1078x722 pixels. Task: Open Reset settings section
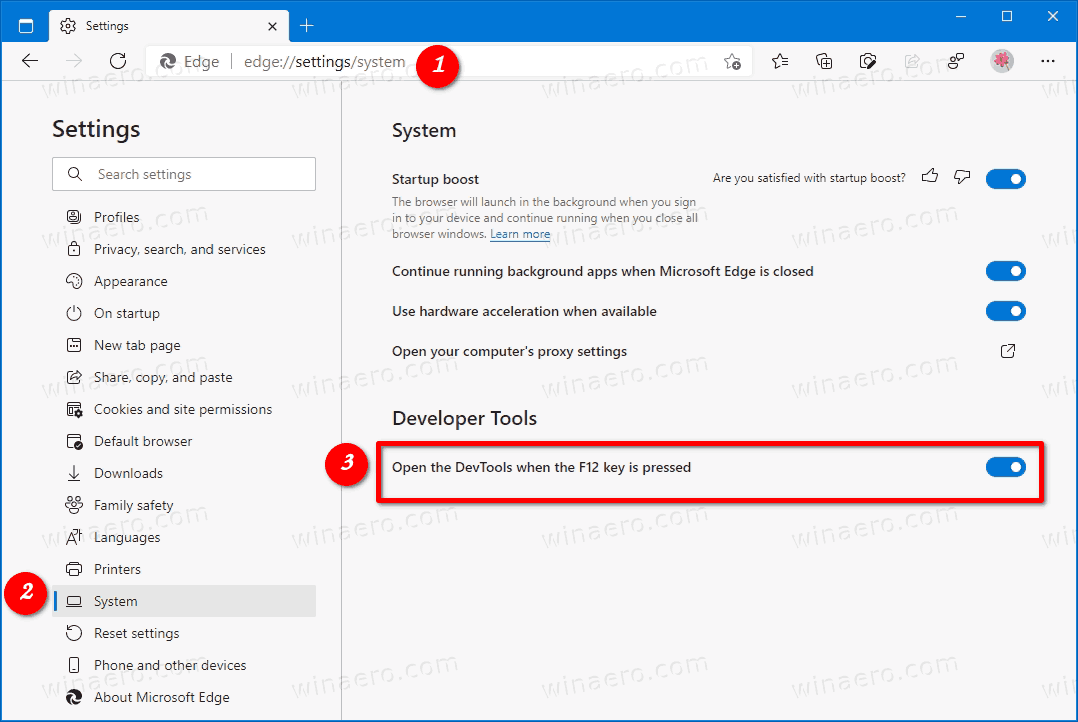pyautogui.click(x=184, y=633)
